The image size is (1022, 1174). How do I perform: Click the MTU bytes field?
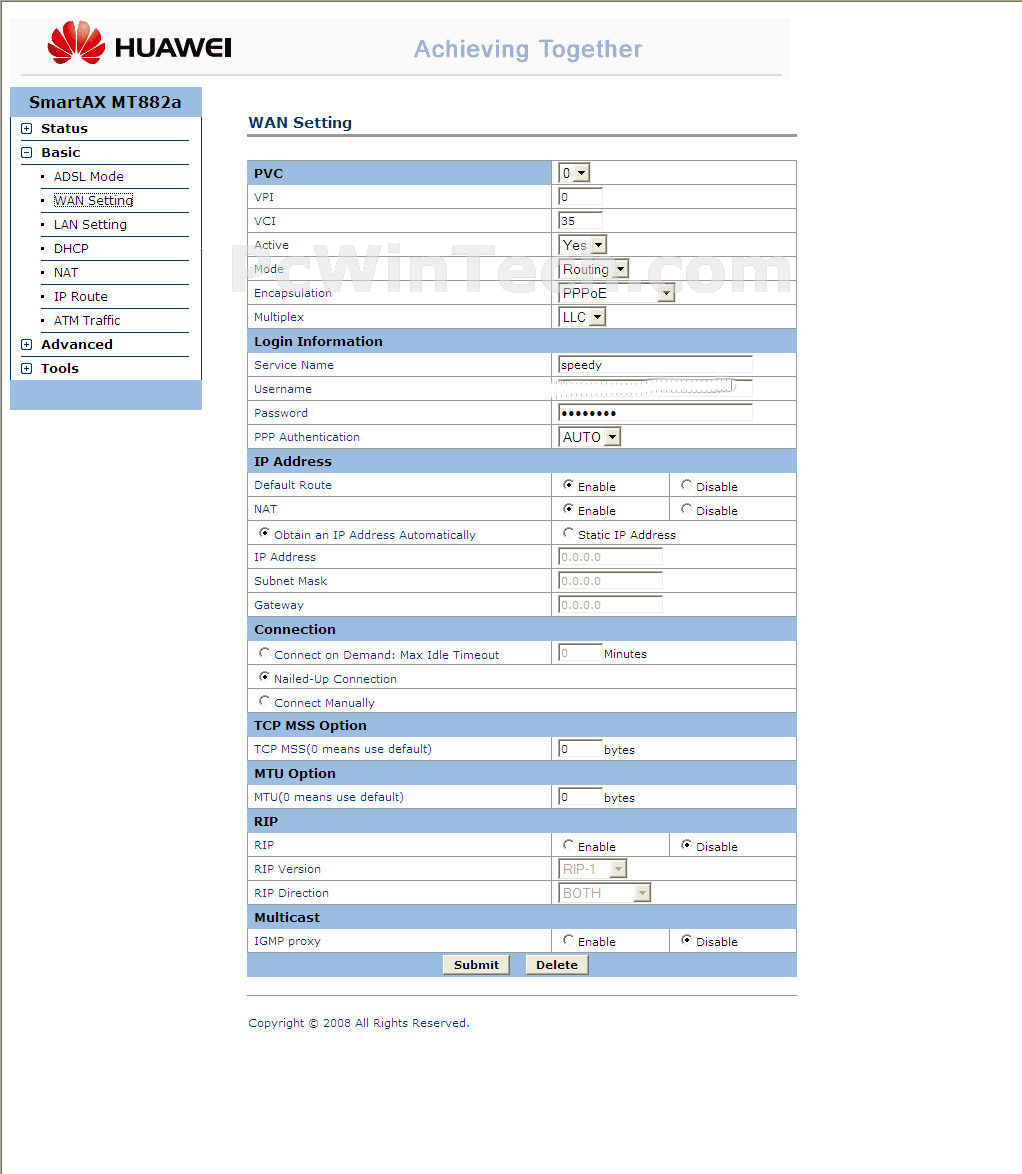(x=580, y=797)
